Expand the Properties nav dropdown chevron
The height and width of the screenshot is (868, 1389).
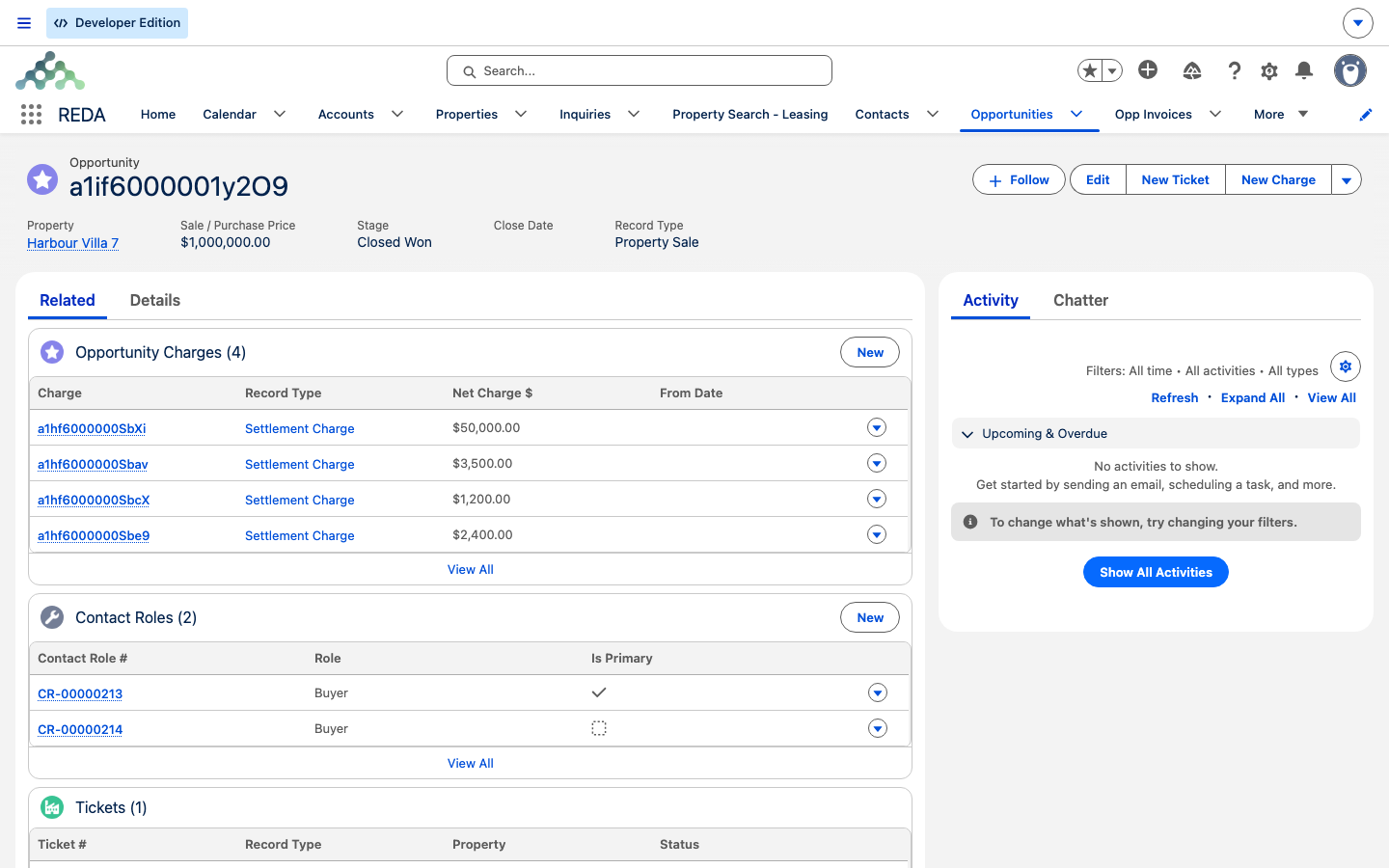point(521,114)
